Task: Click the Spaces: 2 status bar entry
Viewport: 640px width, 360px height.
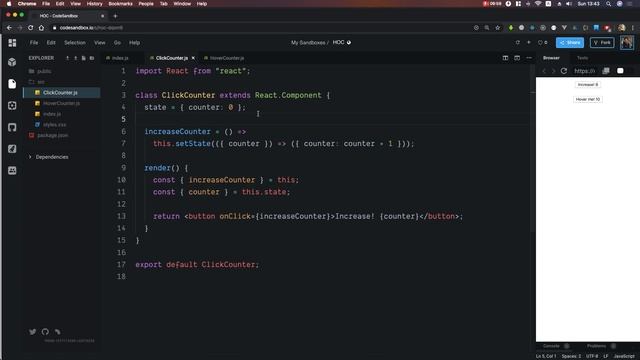Action: 571,356
